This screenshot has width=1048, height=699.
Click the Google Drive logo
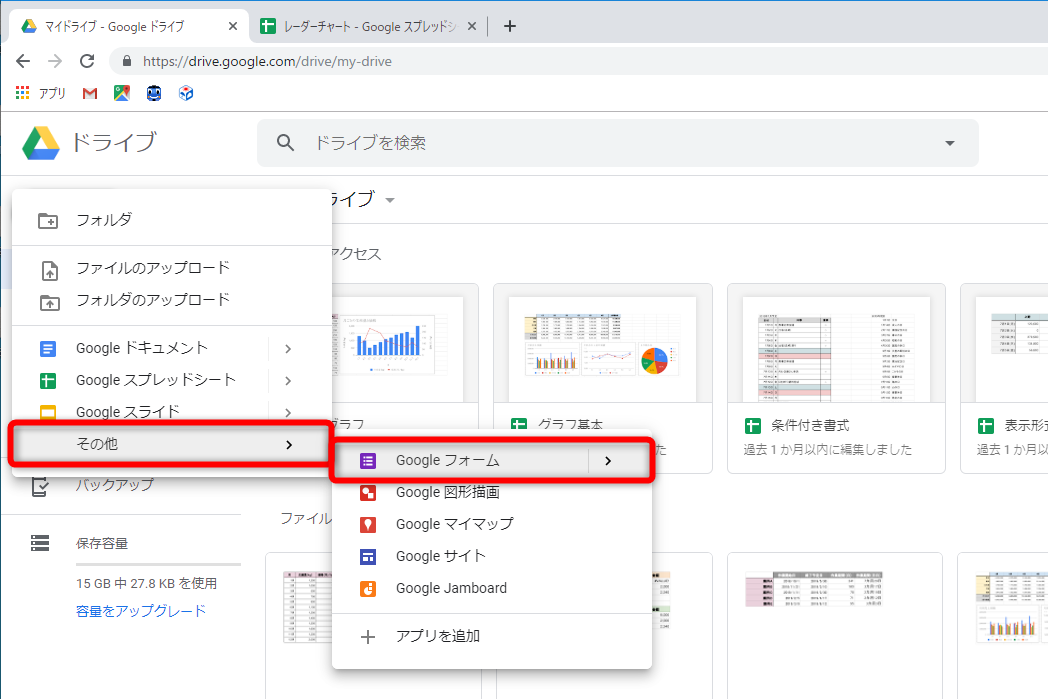[x=42, y=142]
